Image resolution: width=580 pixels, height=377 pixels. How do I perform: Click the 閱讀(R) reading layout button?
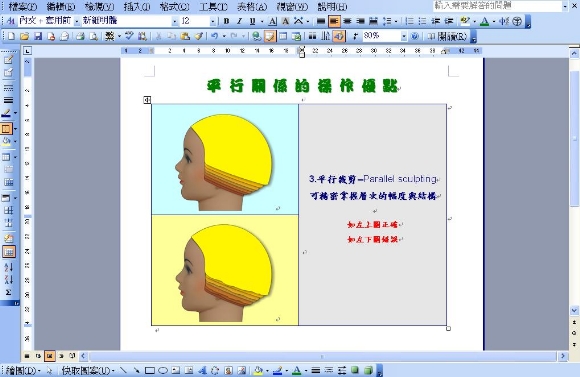coord(447,36)
